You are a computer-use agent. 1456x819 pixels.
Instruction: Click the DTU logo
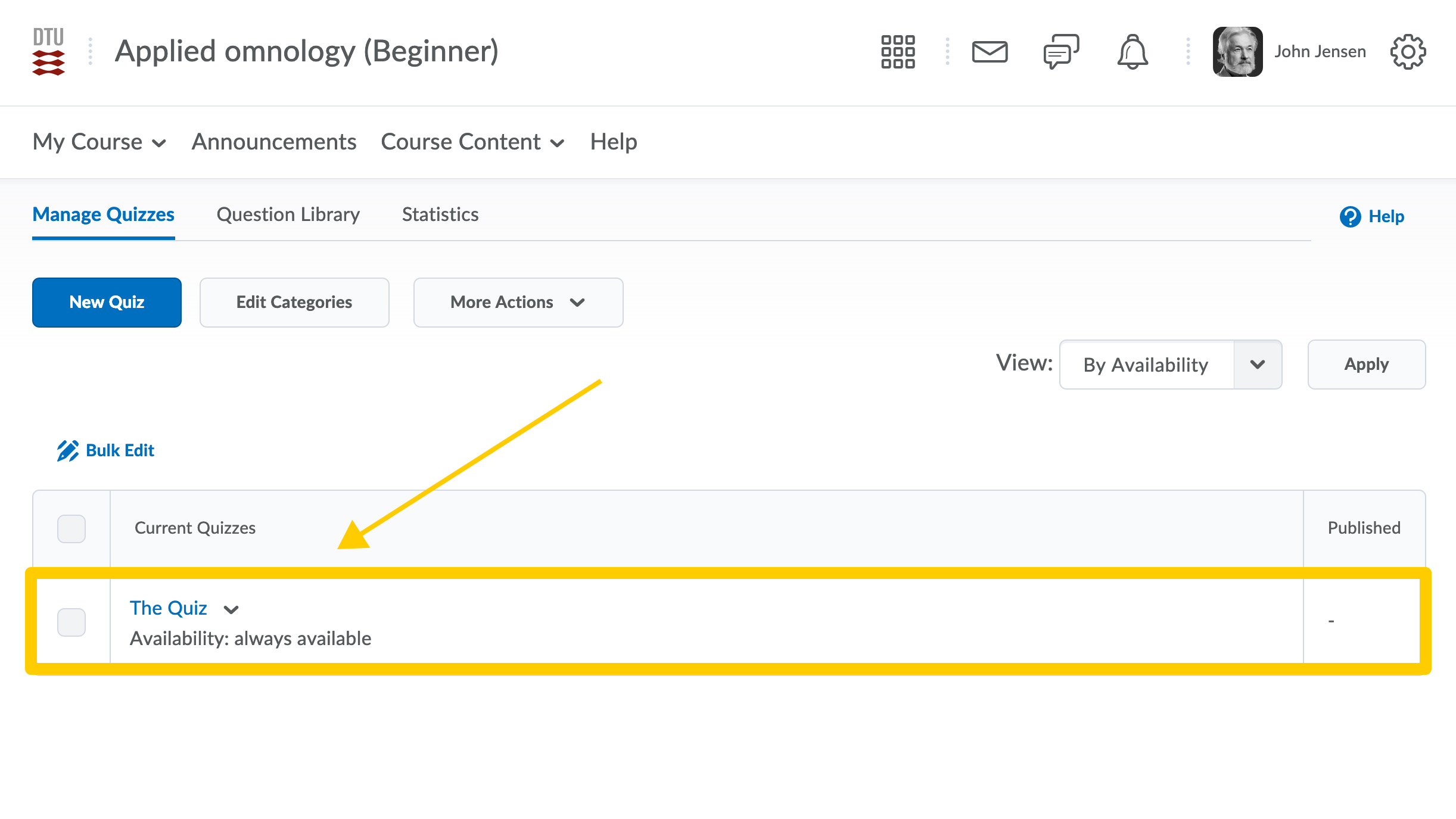48,52
